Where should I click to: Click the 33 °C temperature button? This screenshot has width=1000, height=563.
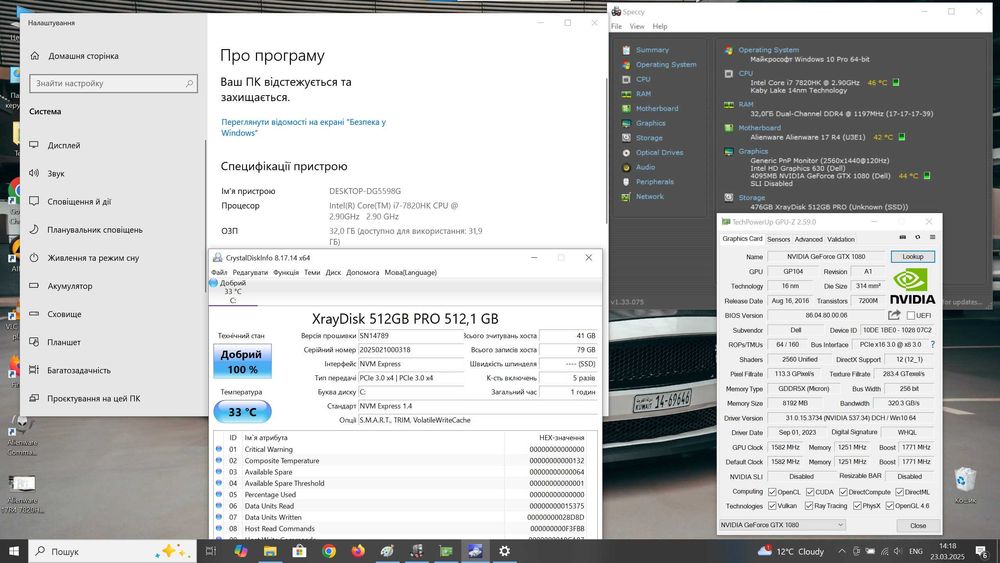coord(242,412)
